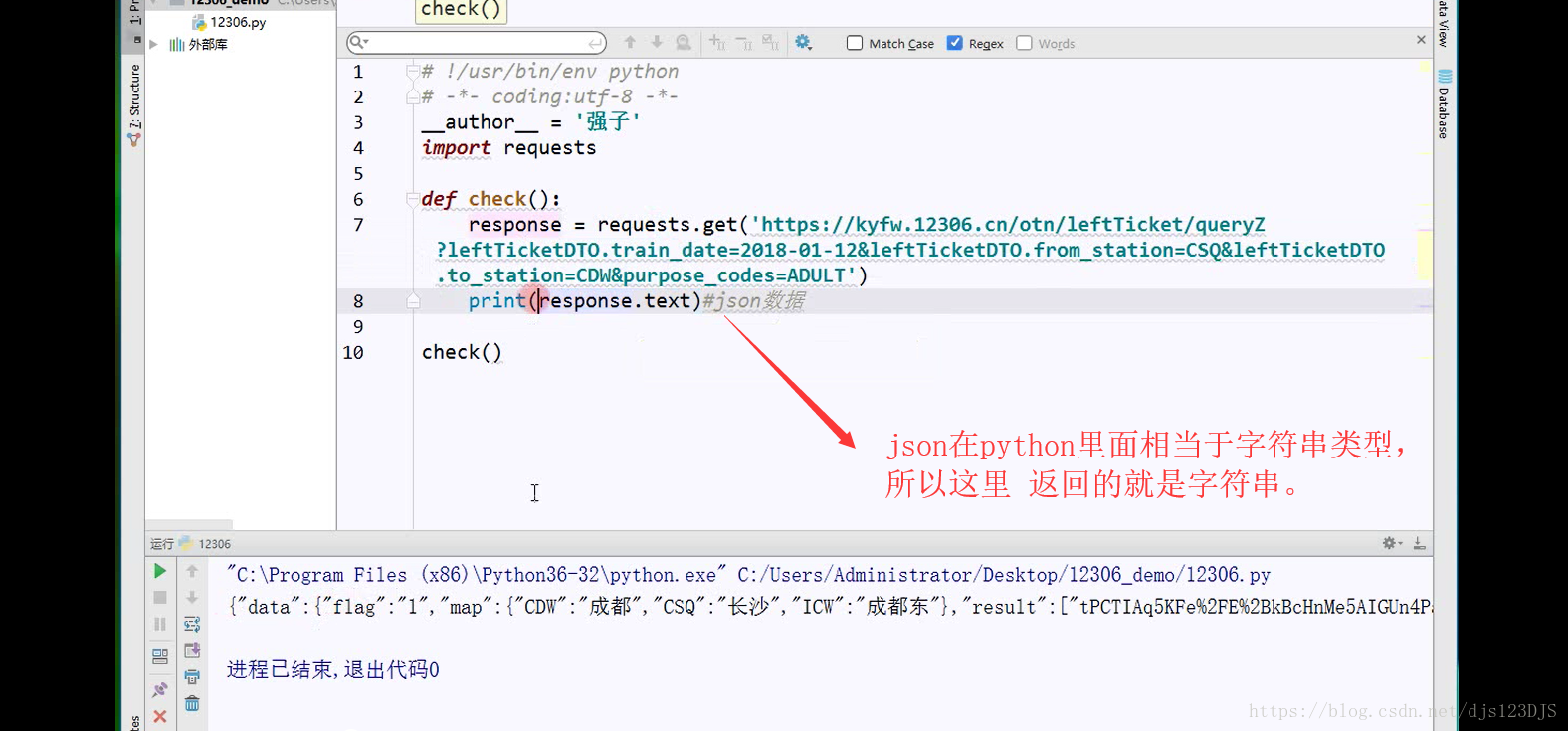Click the fold marker beside line 2
The width and height of the screenshot is (1568, 731).
tap(413, 96)
